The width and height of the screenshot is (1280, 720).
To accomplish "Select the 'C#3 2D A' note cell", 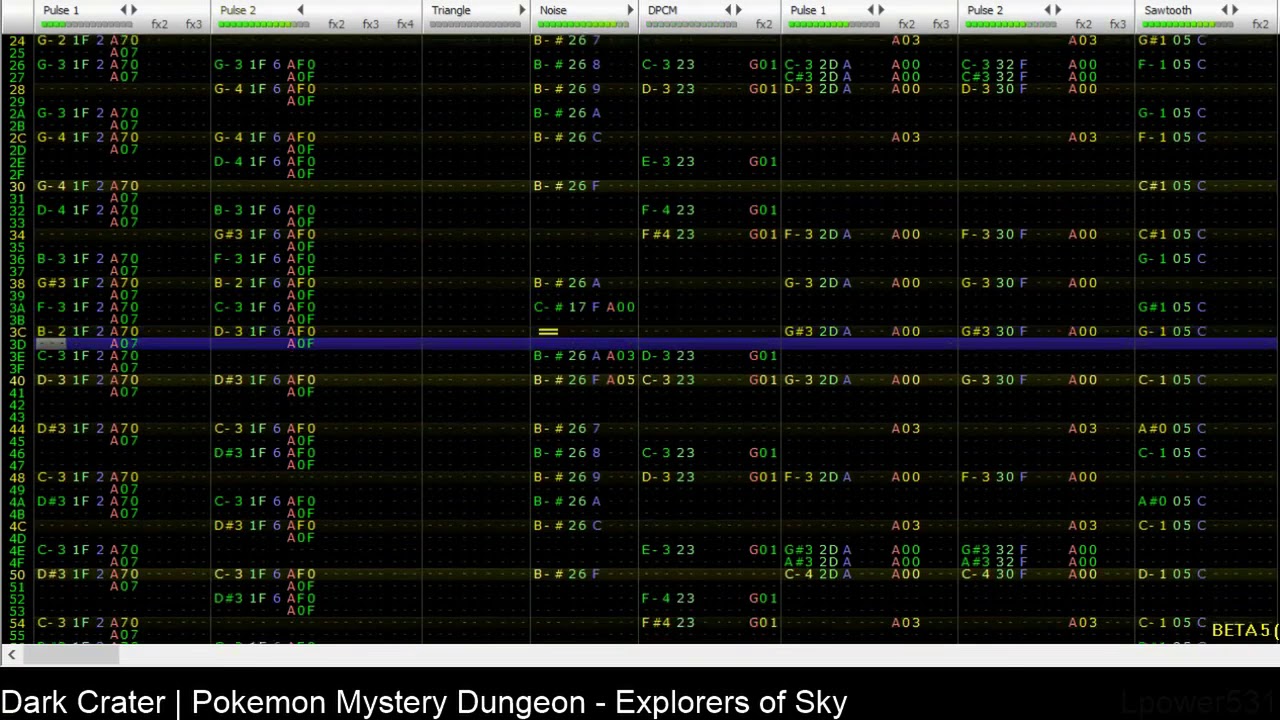I will [818, 76].
